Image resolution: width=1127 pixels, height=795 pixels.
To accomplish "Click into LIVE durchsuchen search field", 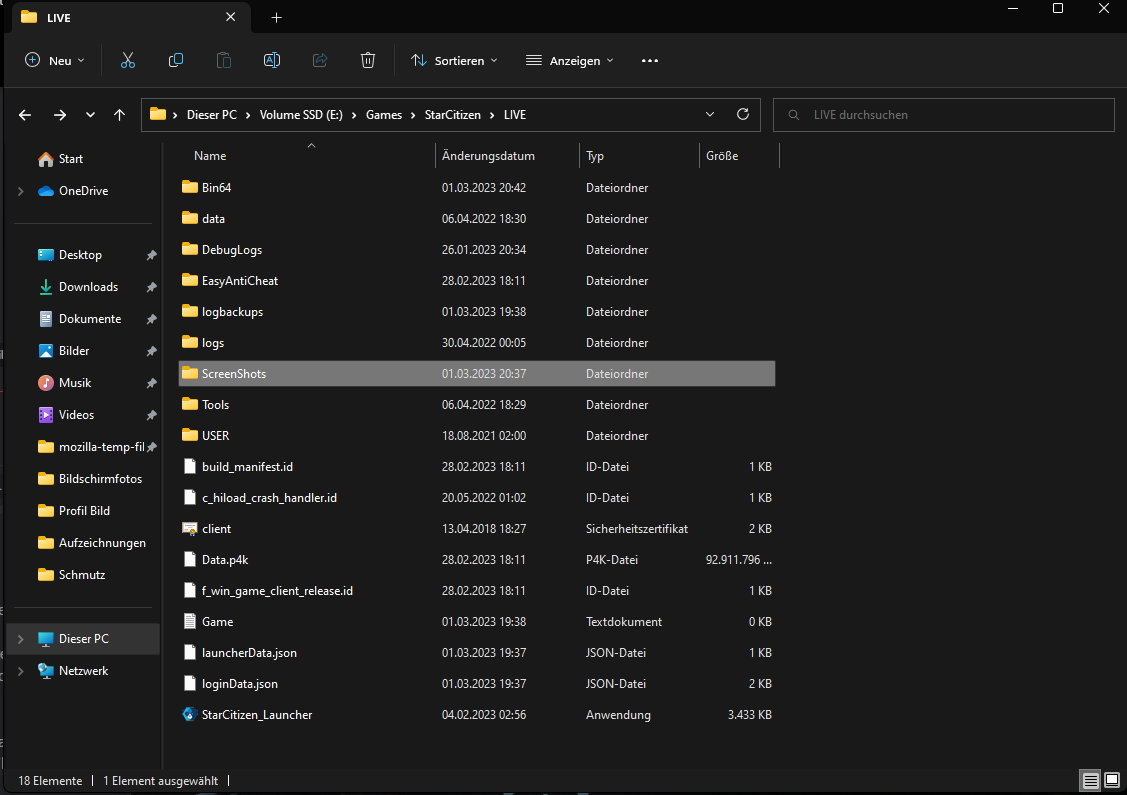I will click(944, 115).
